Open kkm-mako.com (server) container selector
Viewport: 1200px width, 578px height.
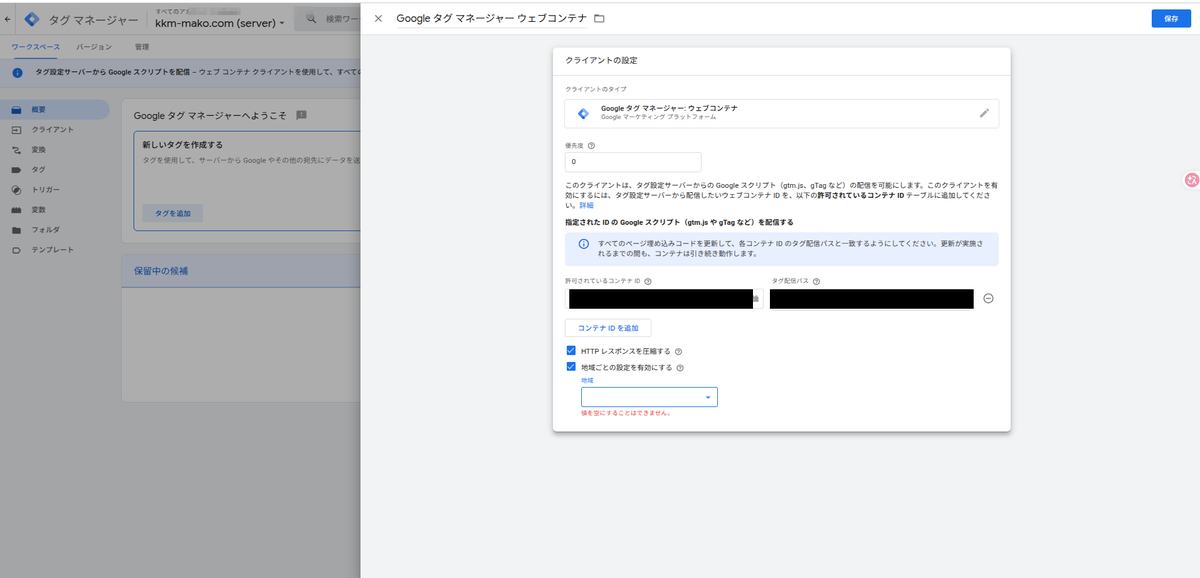(x=219, y=23)
